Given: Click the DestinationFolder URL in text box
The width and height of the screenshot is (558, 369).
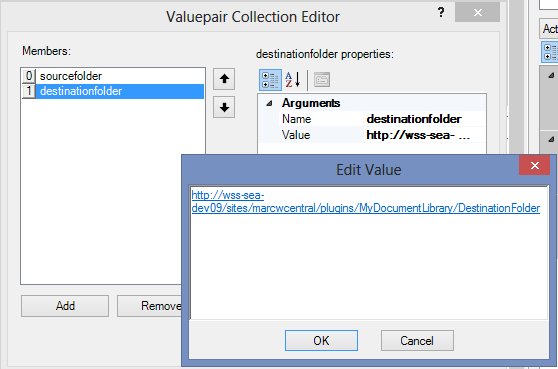Looking at the screenshot, I should [365, 202].
